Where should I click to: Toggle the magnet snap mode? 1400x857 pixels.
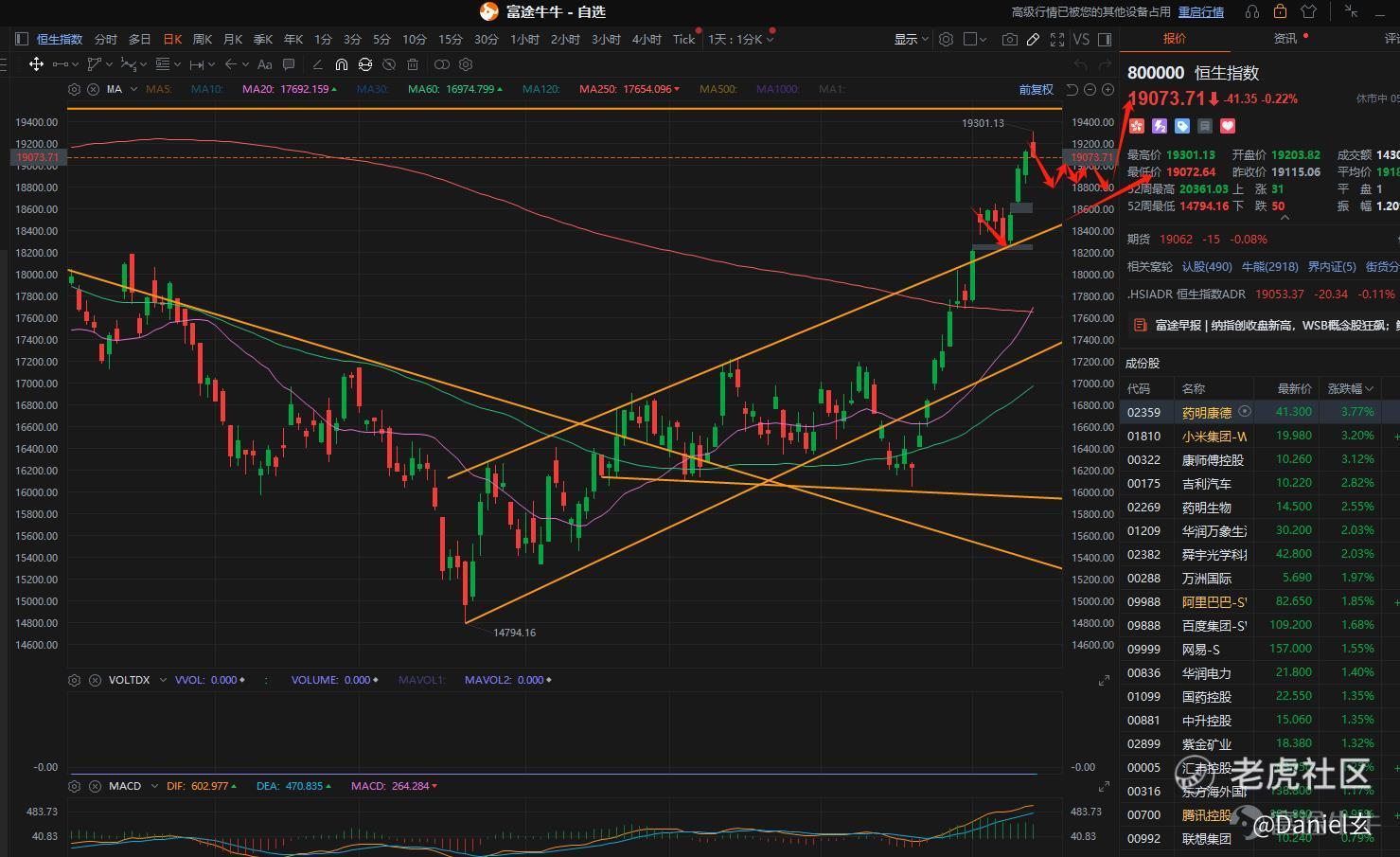[x=341, y=64]
